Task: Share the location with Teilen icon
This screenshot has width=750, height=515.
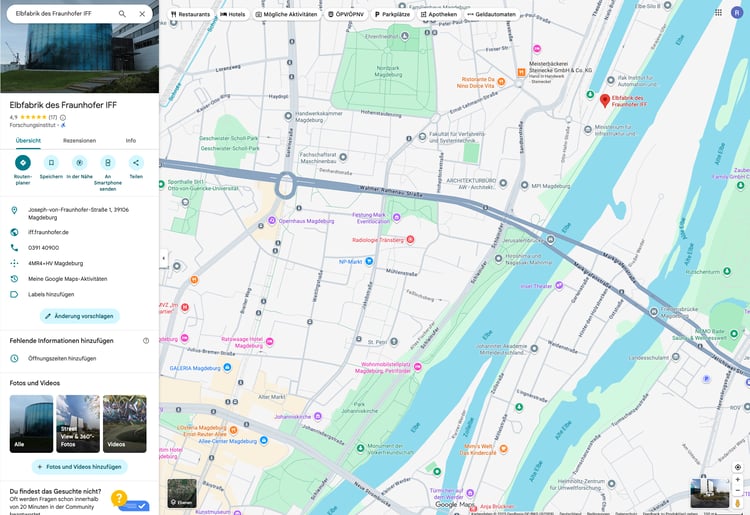Action: click(136, 163)
